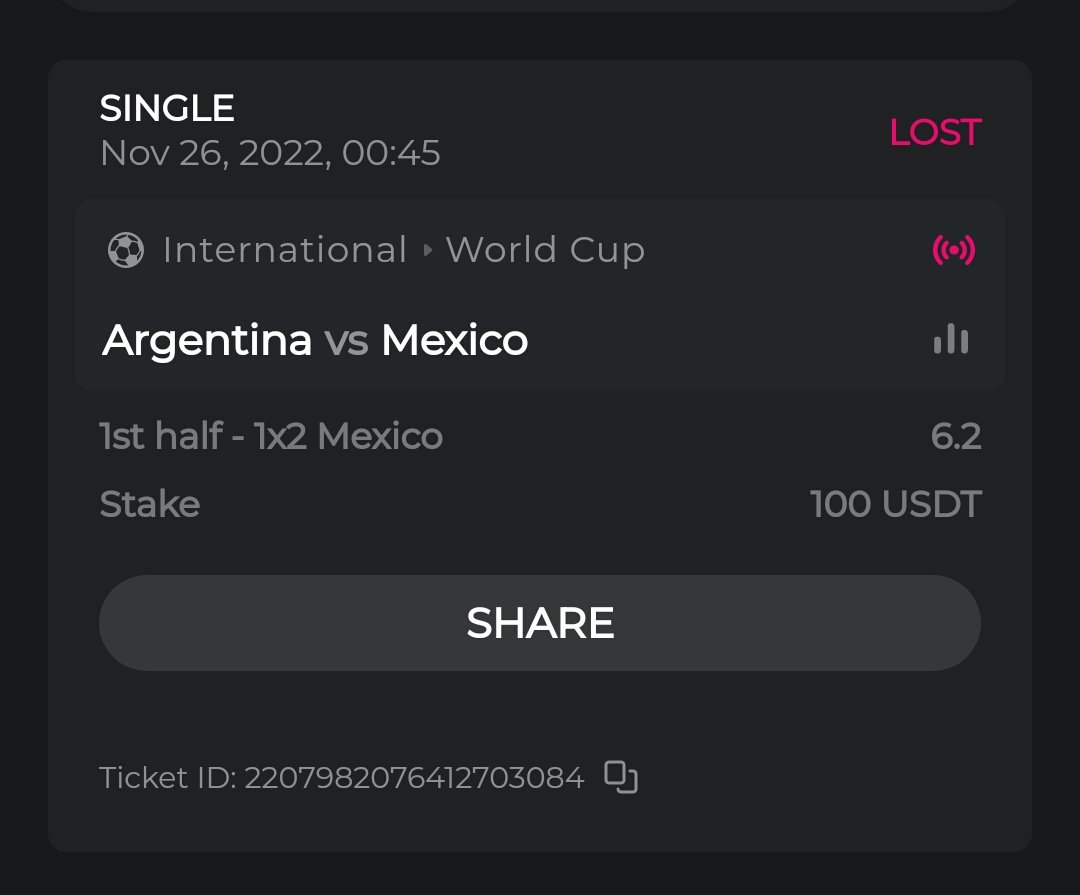1080x895 pixels.
Task: Copy the ticket ID using copy icon
Action: (x=621, y=777)
